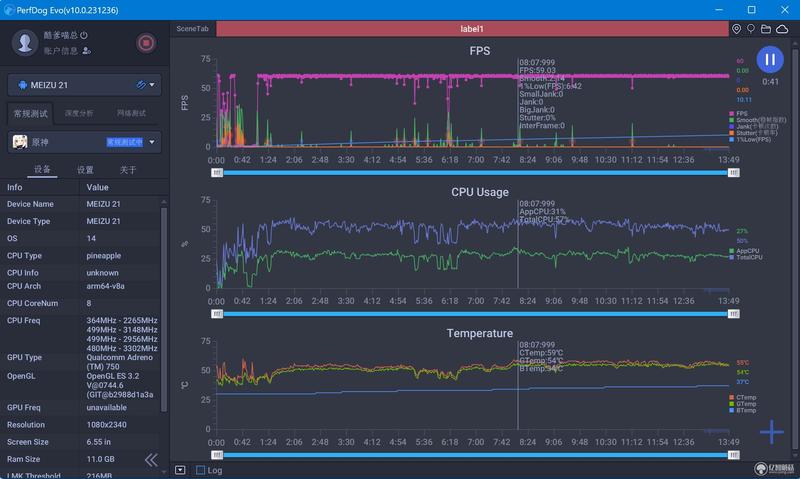Toggle the Log checkbox
800x479 pixels.
[201, 470]
